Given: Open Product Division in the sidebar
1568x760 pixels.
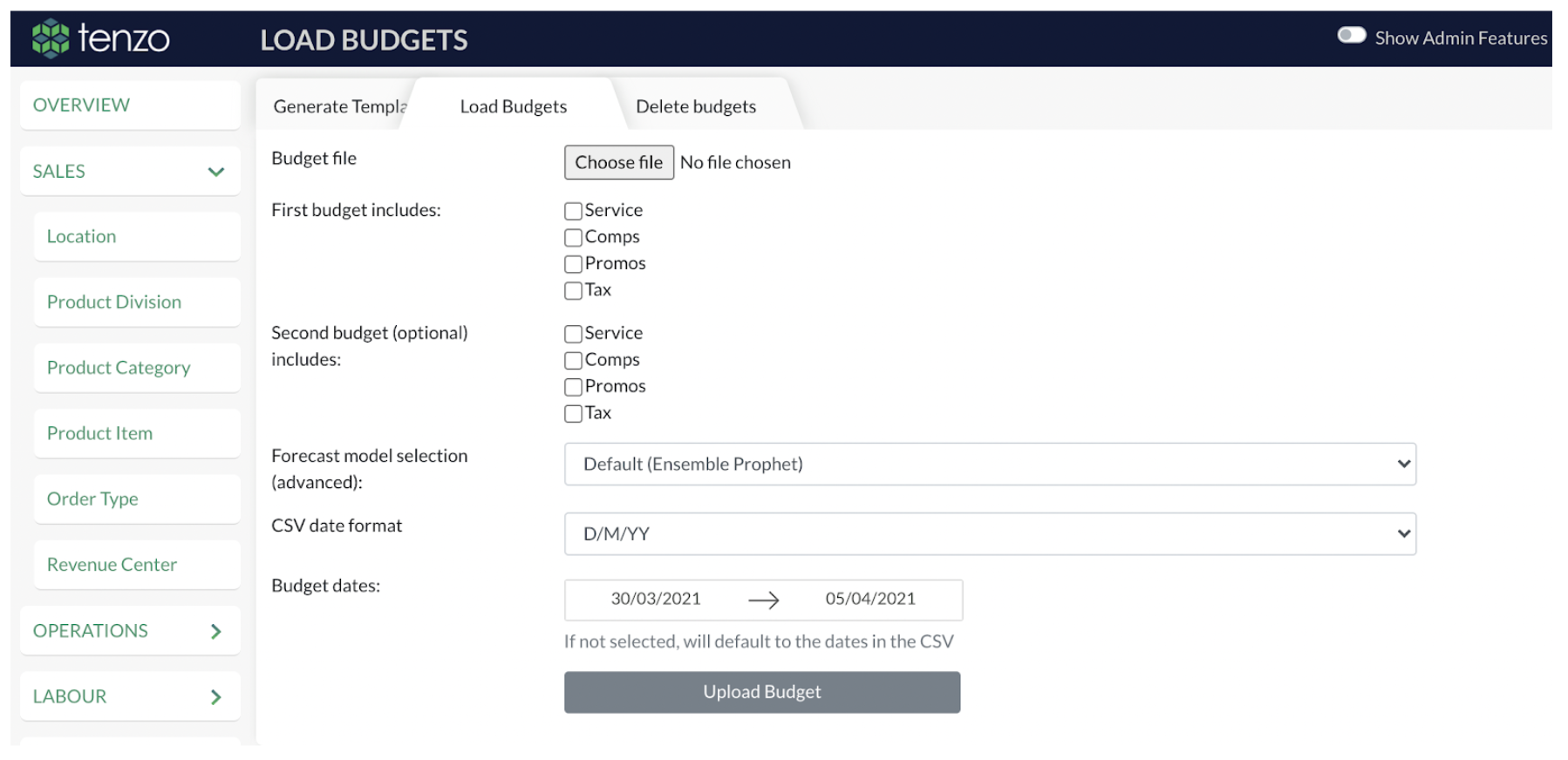Looking at the screenshot, I should click(137, 302).
